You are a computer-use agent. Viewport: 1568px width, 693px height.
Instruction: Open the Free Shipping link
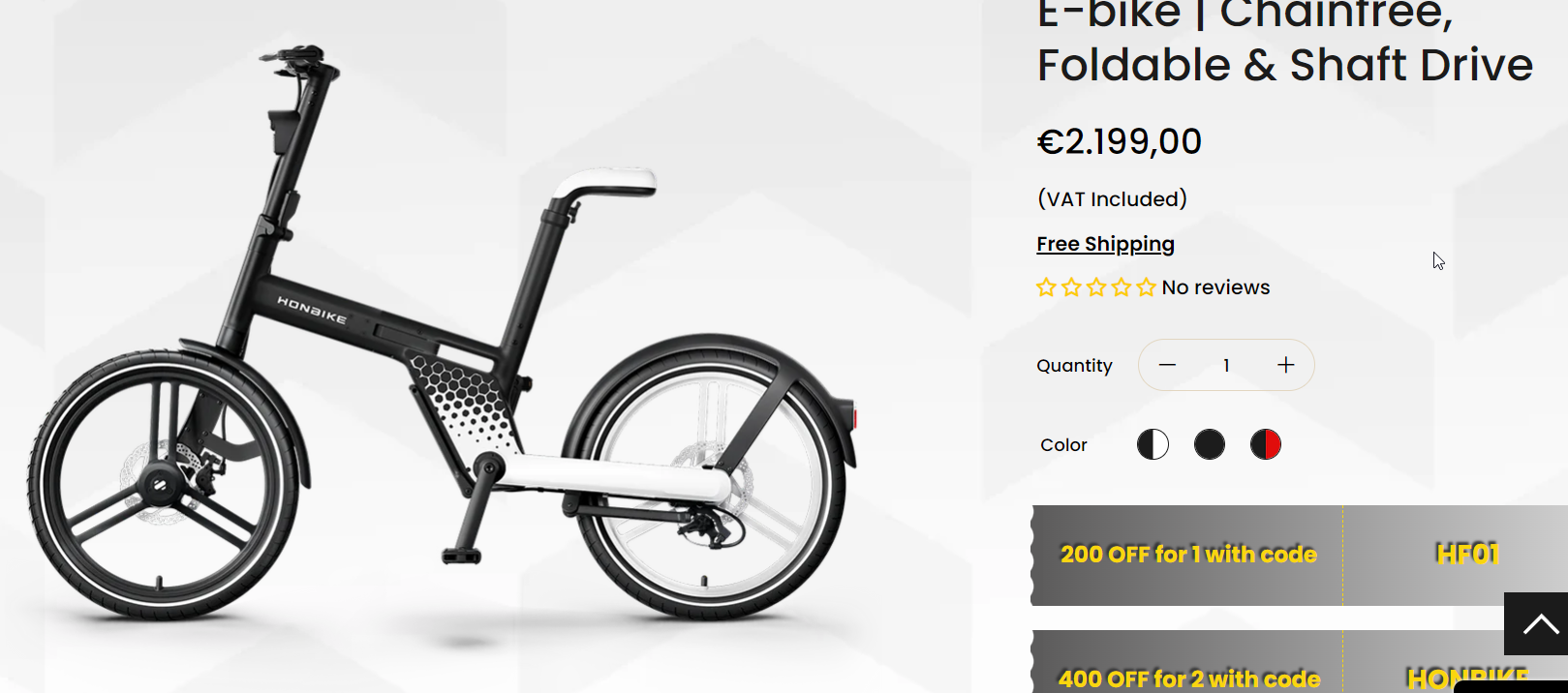[x=1105, y=244]
